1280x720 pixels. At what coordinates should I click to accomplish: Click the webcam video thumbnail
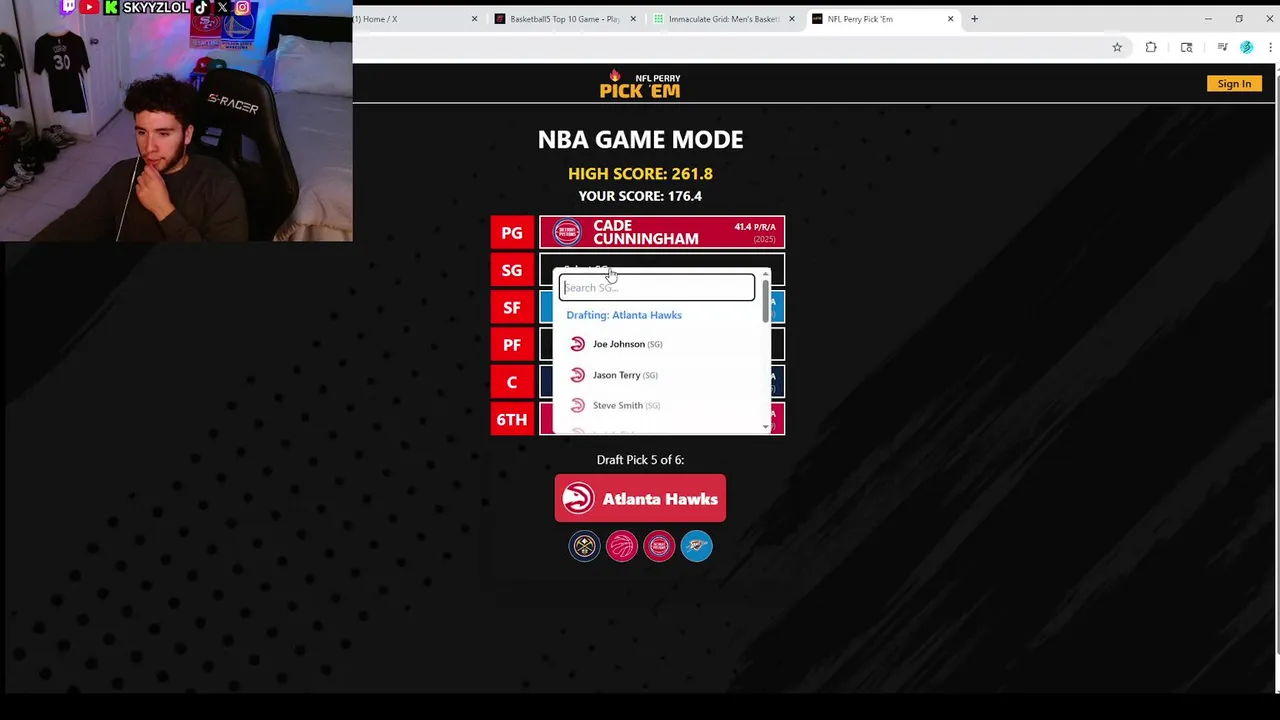[176, 121]
